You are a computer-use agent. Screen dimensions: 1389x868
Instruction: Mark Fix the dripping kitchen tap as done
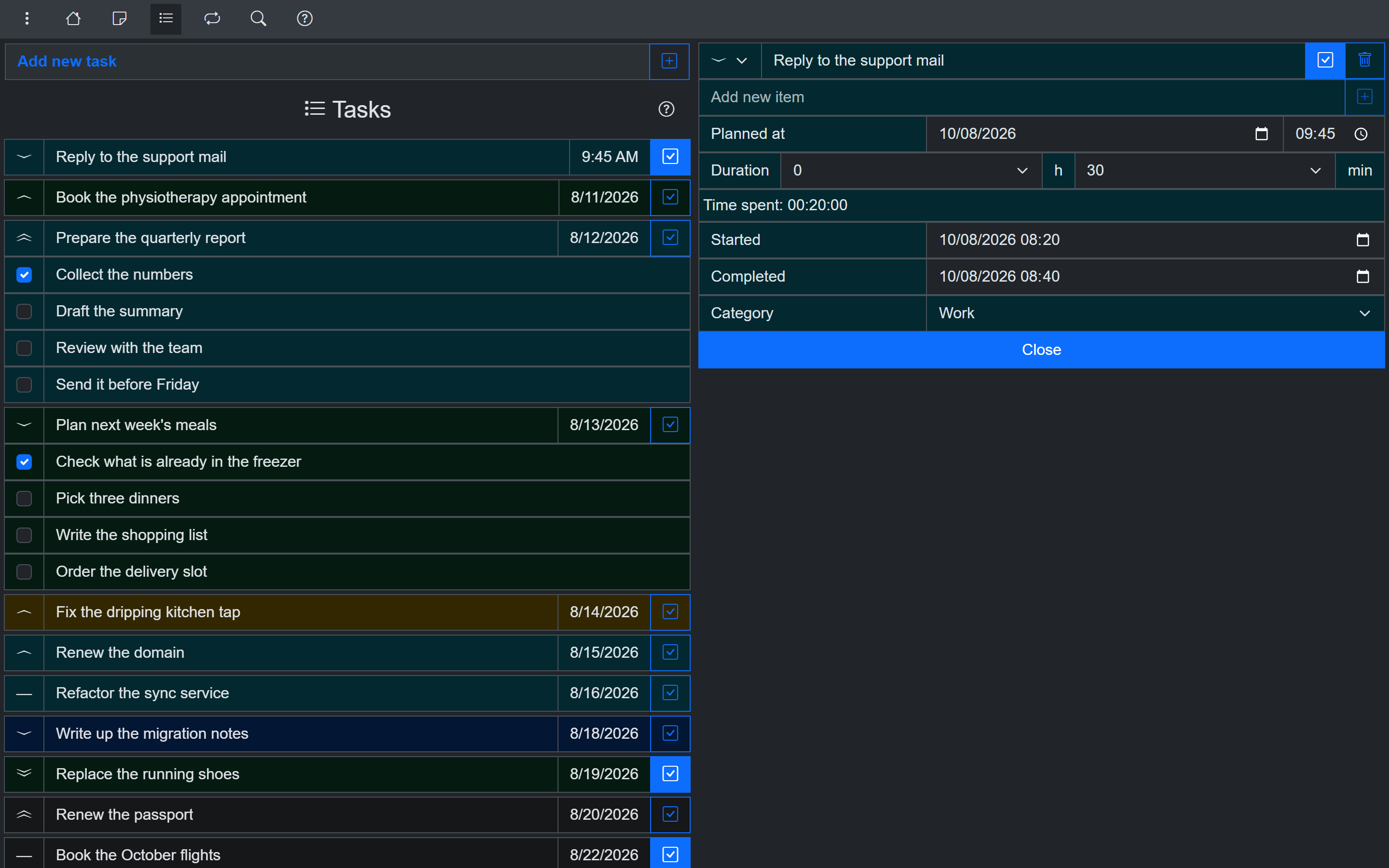(670, 612)
